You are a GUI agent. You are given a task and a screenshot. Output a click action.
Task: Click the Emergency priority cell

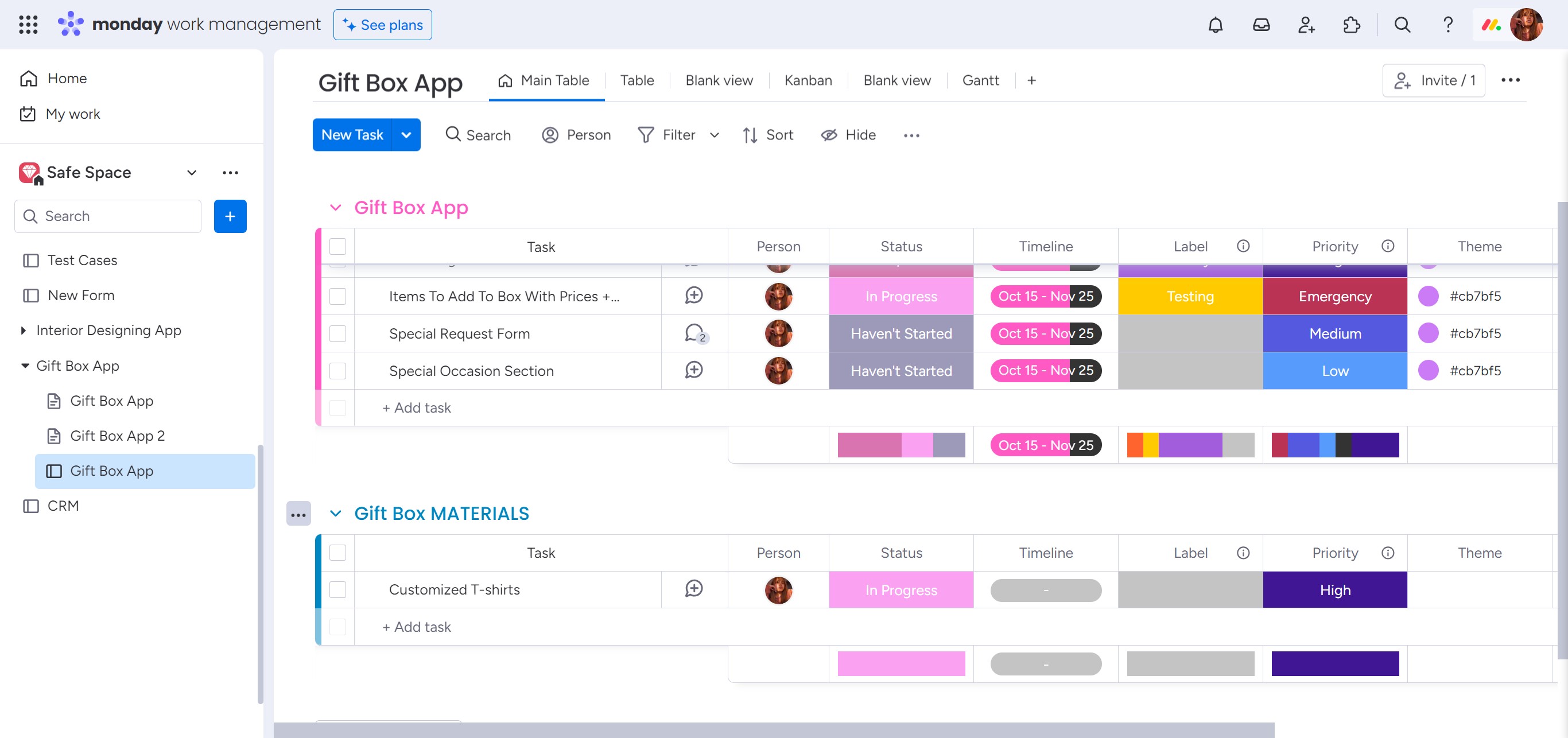[1334, 296]
